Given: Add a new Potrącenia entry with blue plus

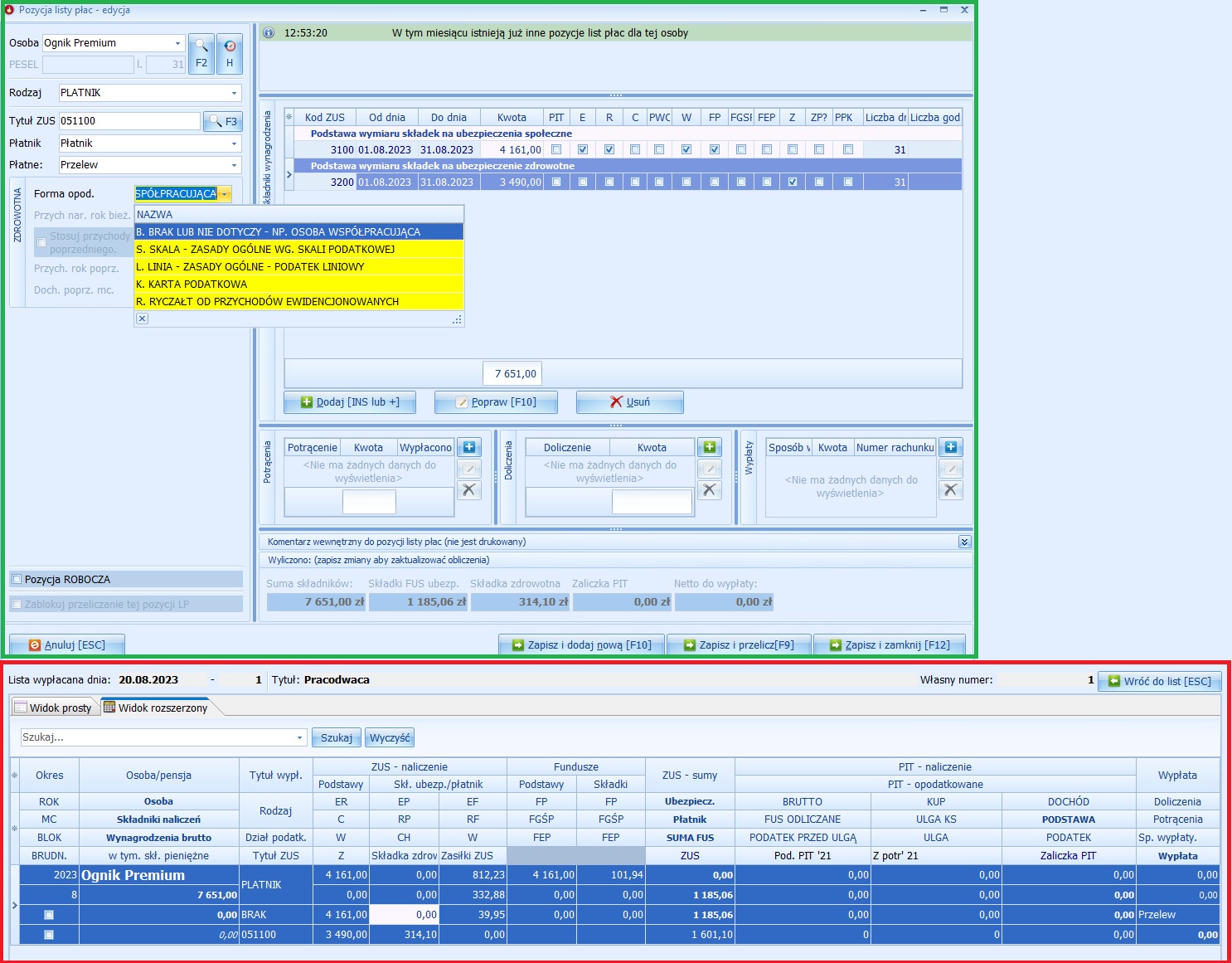Looking at the screenshot, I should [469, 447].
